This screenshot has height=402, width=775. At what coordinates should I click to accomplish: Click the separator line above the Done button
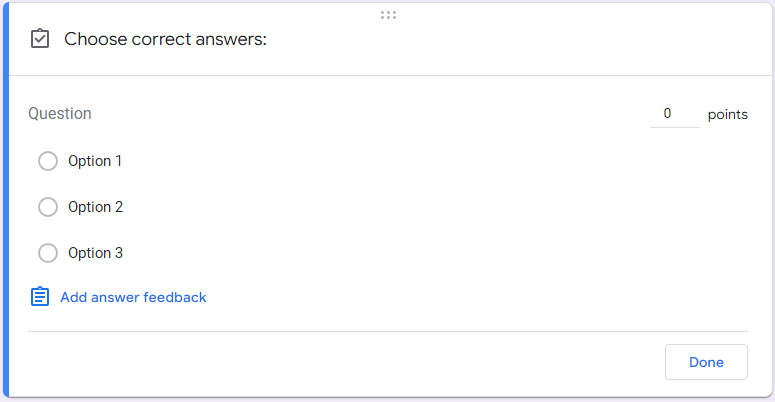click(x=388, y=331)
